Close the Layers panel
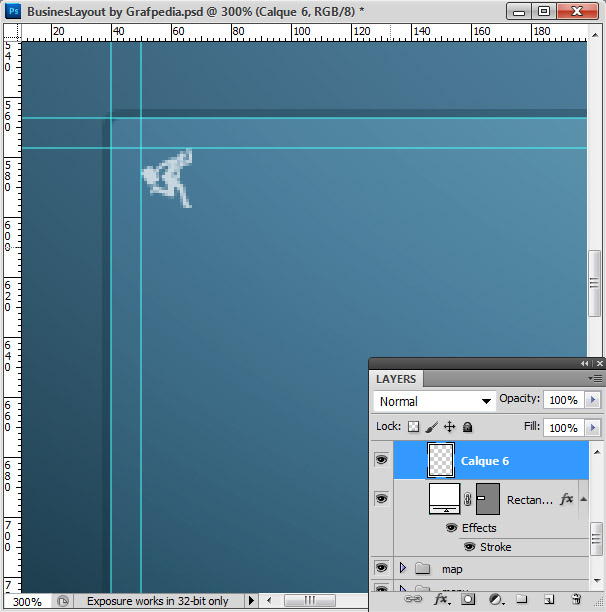 (600, 363)
